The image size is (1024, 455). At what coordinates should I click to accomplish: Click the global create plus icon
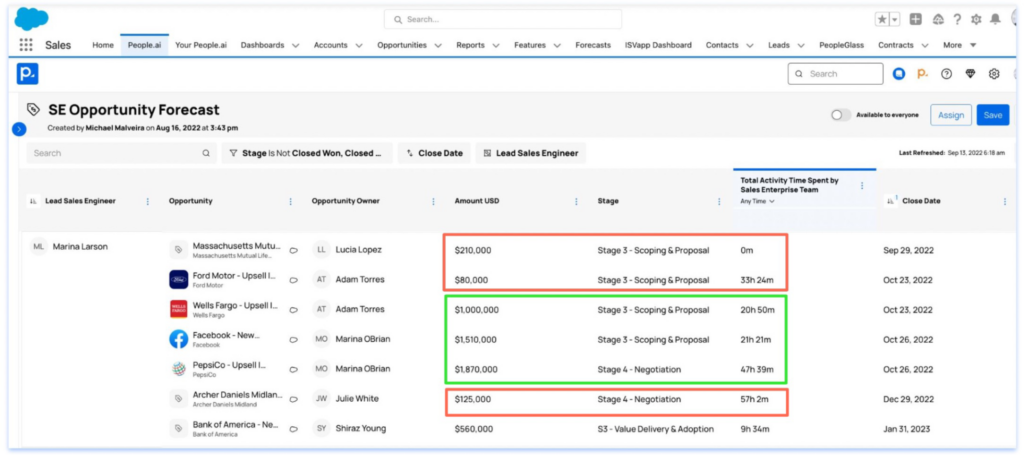916,19
